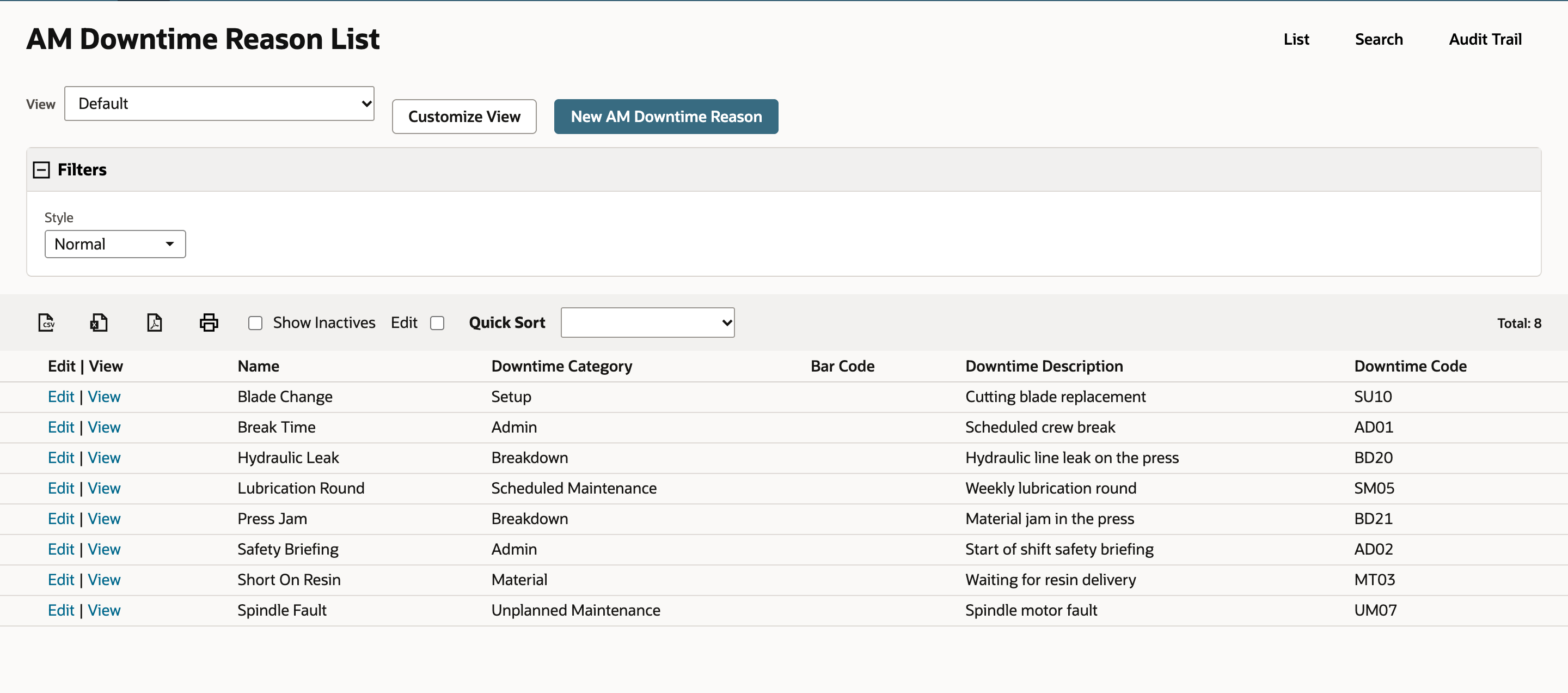
Task: Open the Quick Sort dropdown
Action: tap(648, 323)
